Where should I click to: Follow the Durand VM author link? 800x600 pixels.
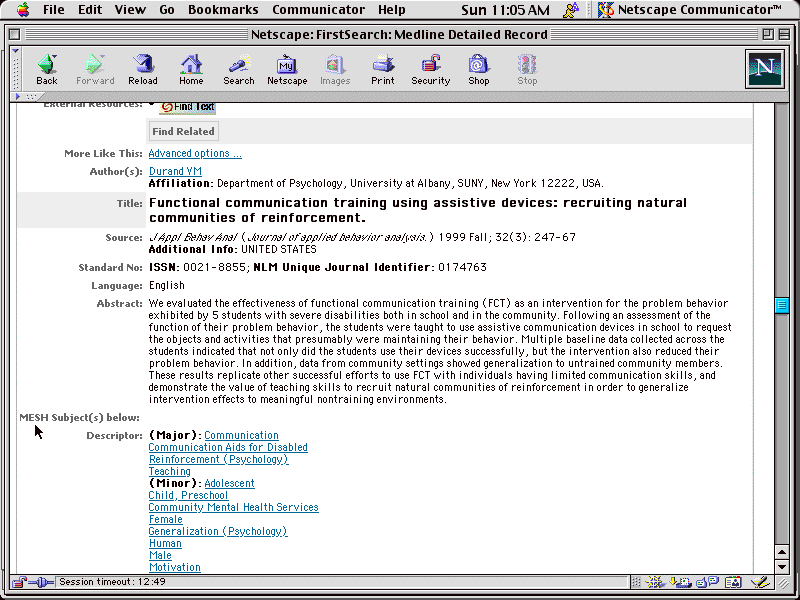tap(175, 171)
